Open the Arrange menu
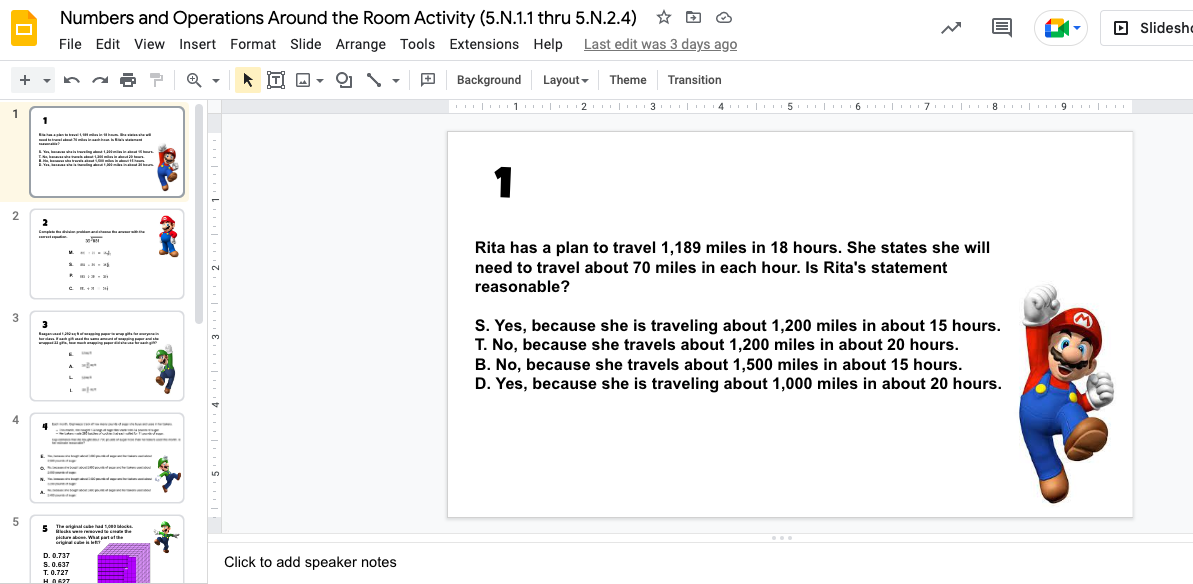1193x584 pixels. coord(360,44)
